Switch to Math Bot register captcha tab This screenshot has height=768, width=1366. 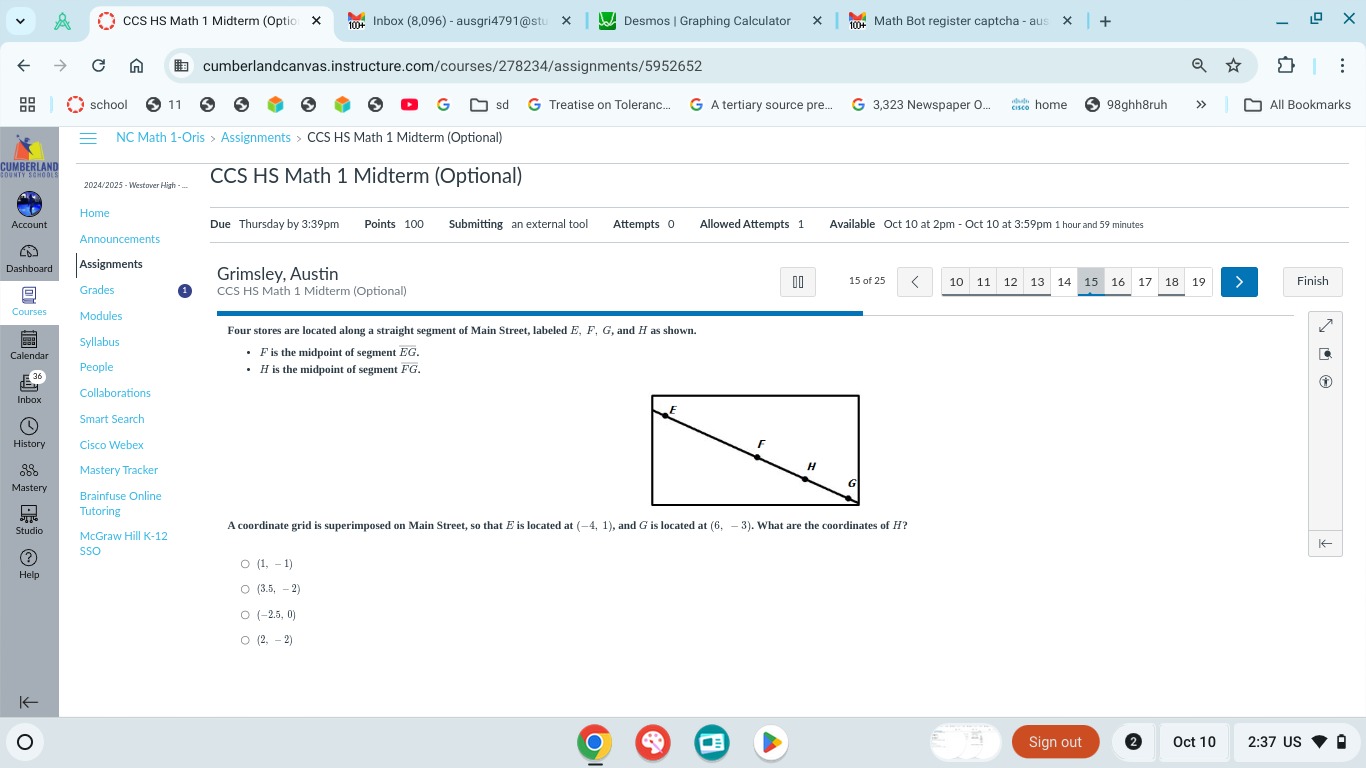959,21
